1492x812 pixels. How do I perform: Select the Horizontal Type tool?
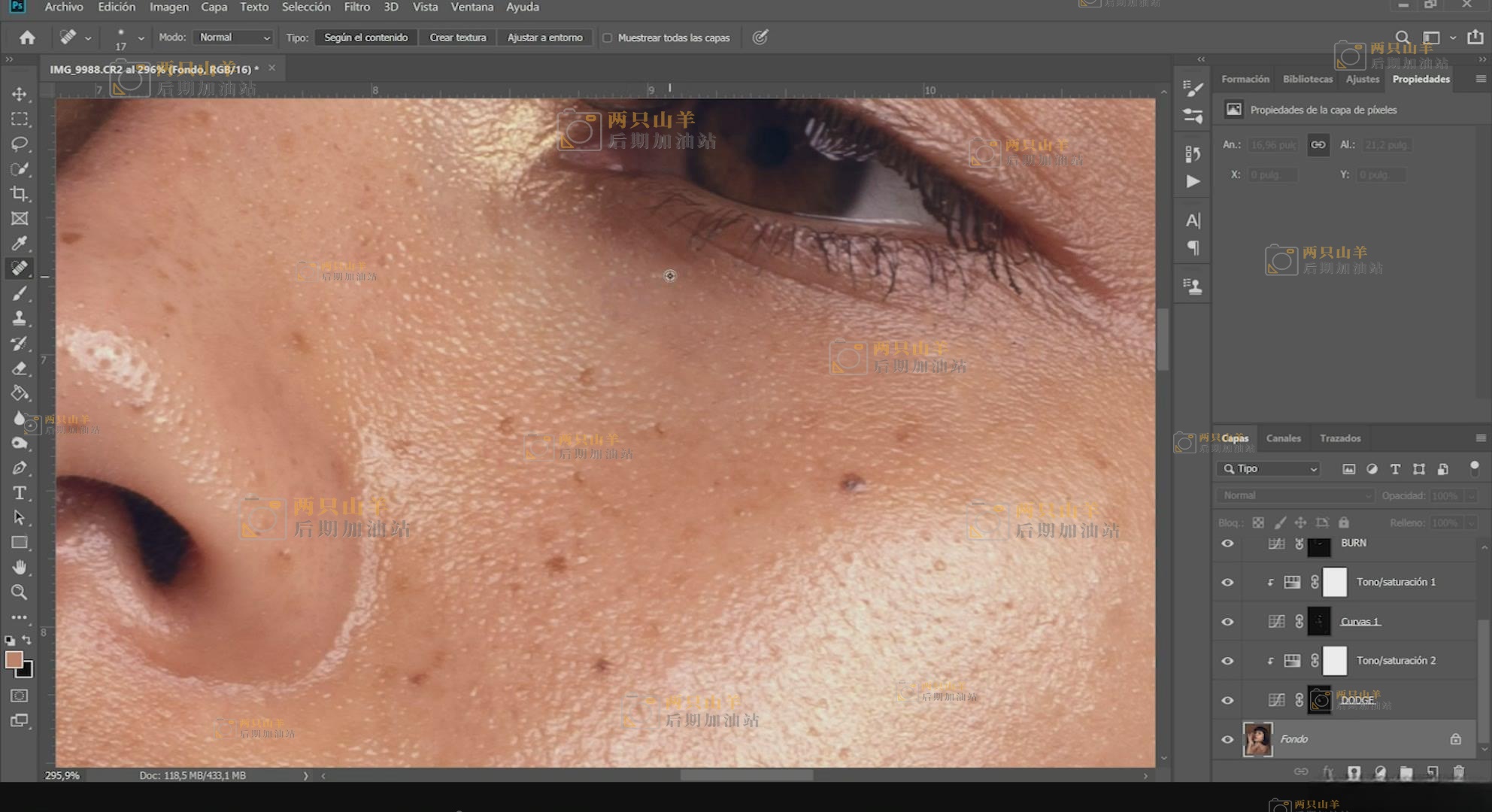[x=20, y=493]
